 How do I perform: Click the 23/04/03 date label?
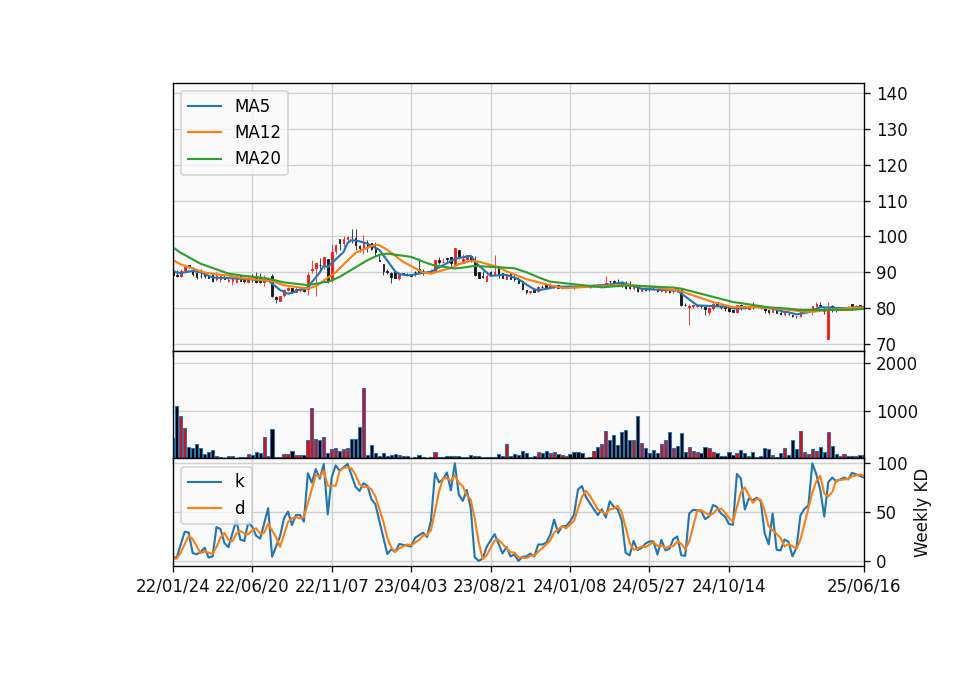(411, 587)
